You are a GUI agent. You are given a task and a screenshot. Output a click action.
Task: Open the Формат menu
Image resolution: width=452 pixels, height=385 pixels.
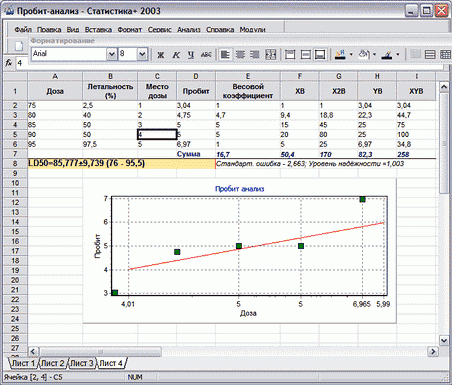click(x=130, y=30)
